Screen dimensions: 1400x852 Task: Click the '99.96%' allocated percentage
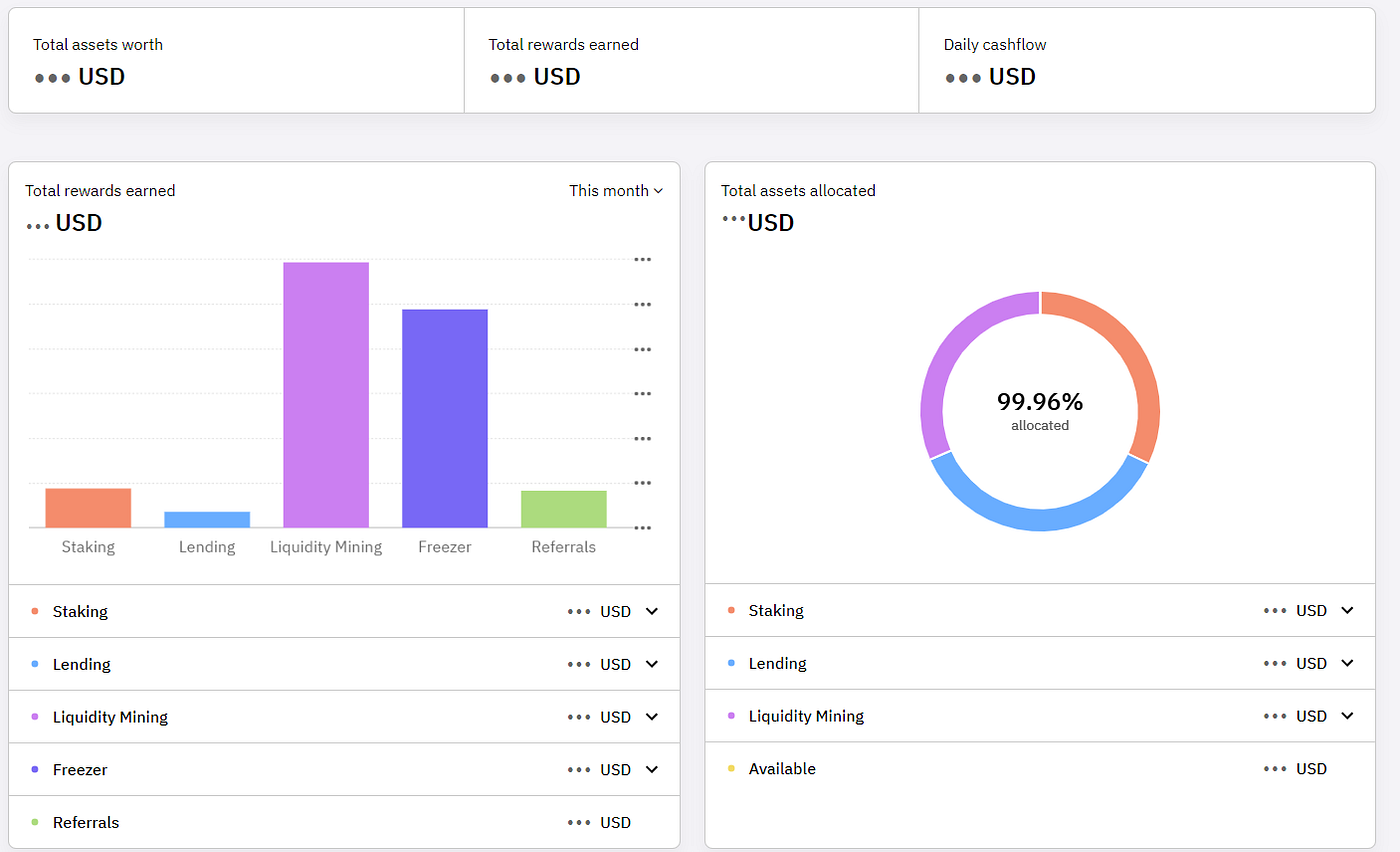click(1040, 402)
